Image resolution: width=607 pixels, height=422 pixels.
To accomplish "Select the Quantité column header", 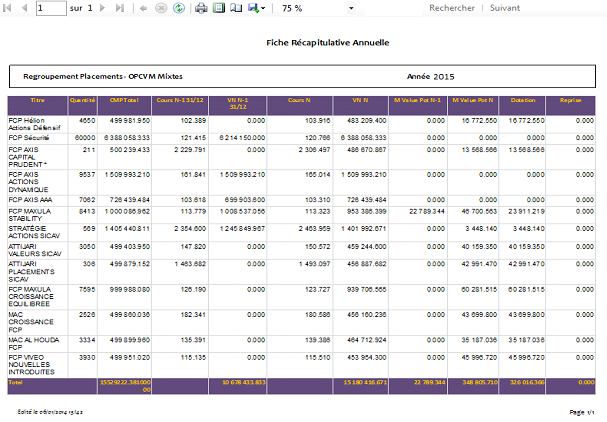I will coord(82,105).
